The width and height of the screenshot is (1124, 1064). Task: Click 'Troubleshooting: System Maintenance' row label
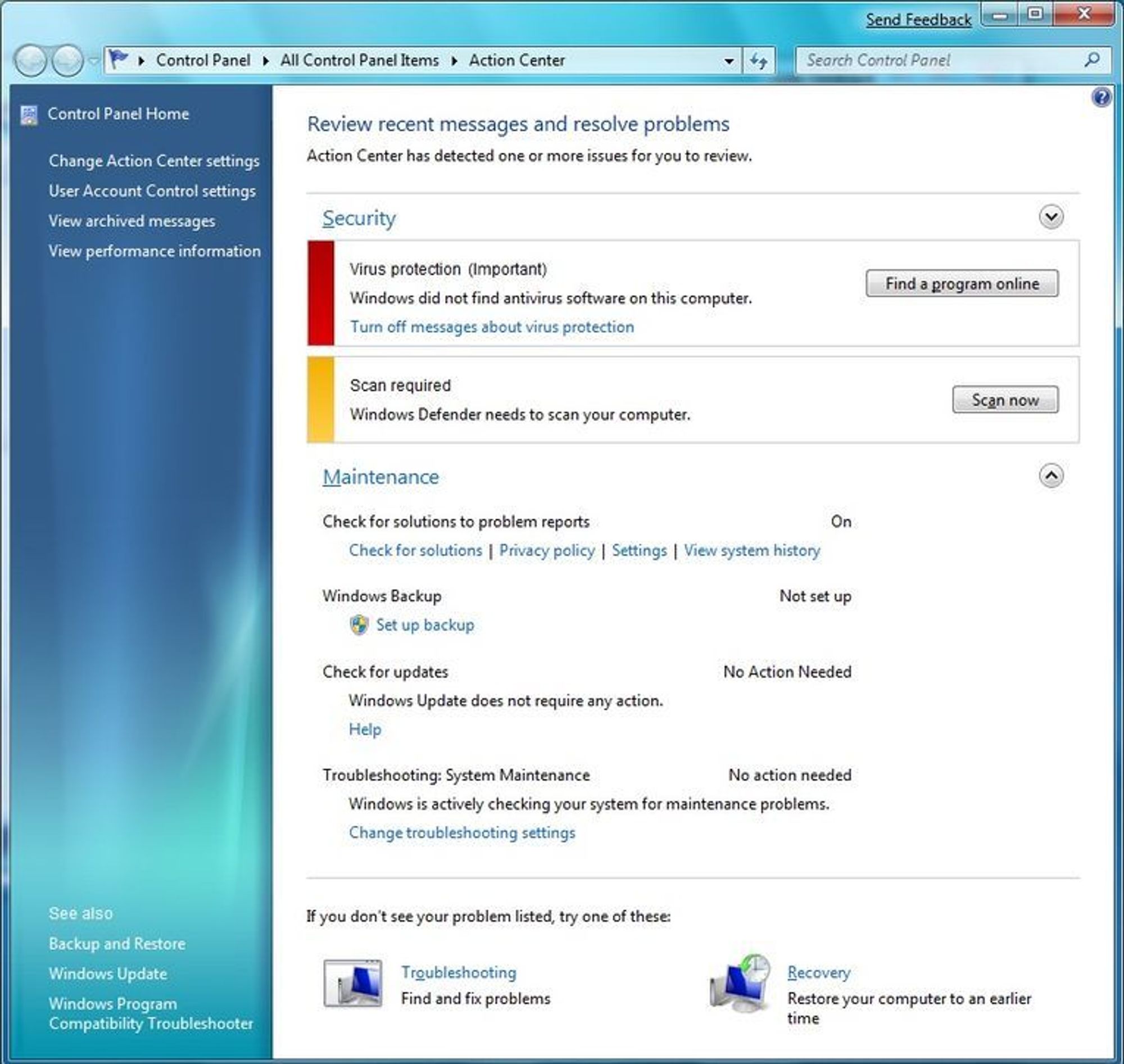point(456,775)
